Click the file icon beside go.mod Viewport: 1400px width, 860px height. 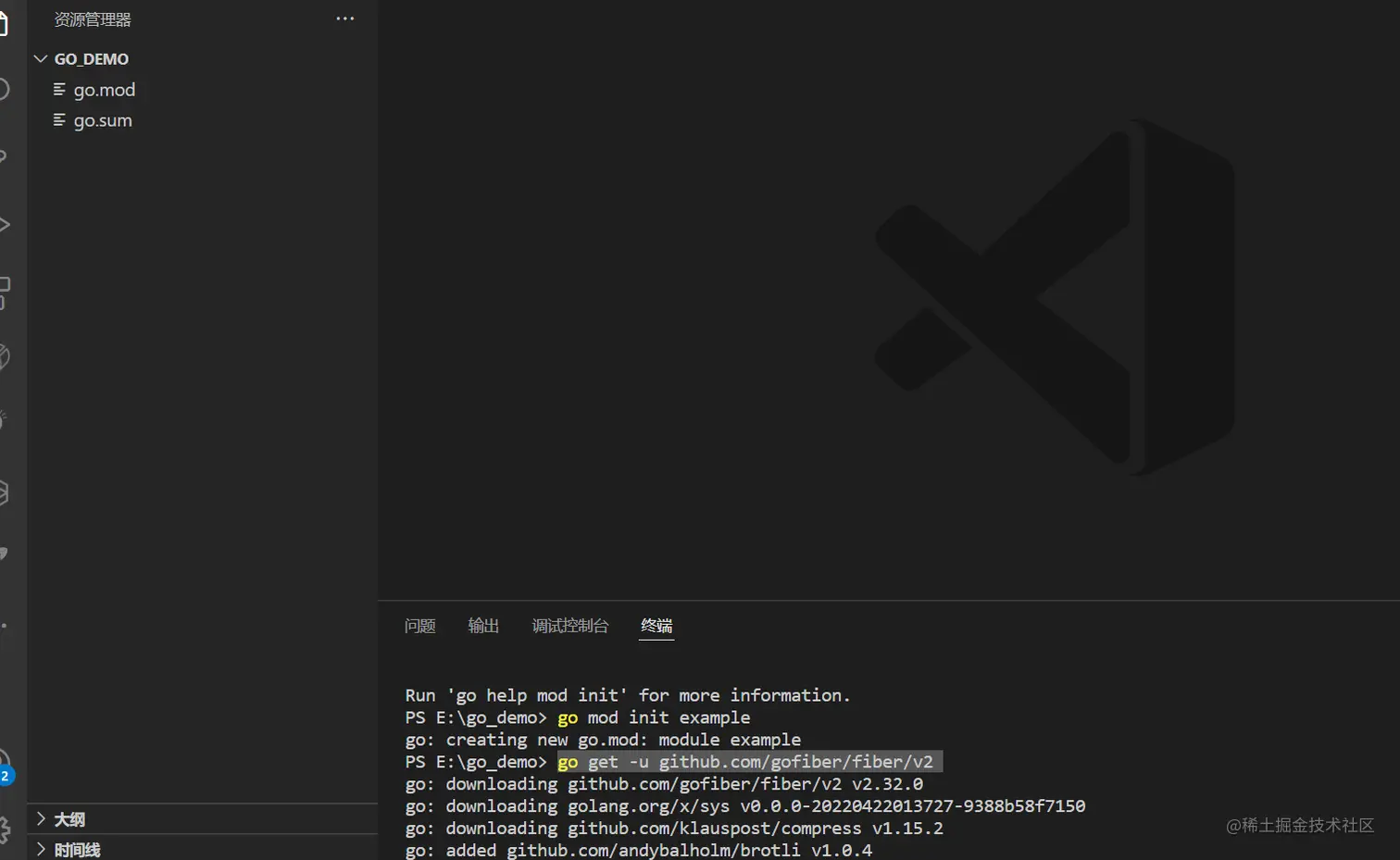(59, 90)
